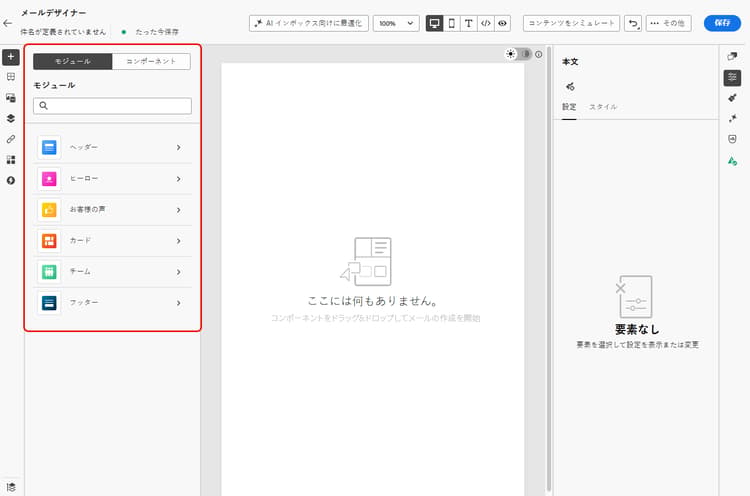Open the add content plus icon in left rail
The height and width of the screenshot is (496, 750).
pyautogui.click(x=11, y=57)
